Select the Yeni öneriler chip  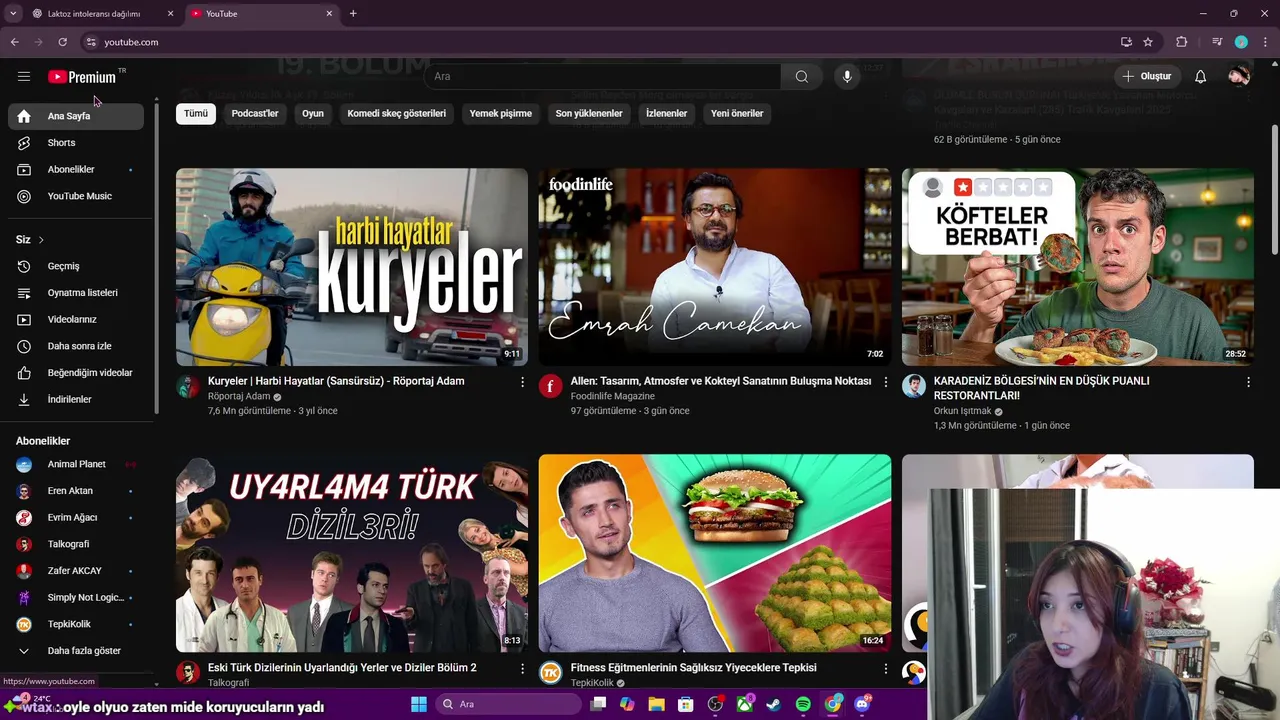(x=737, y=113)
